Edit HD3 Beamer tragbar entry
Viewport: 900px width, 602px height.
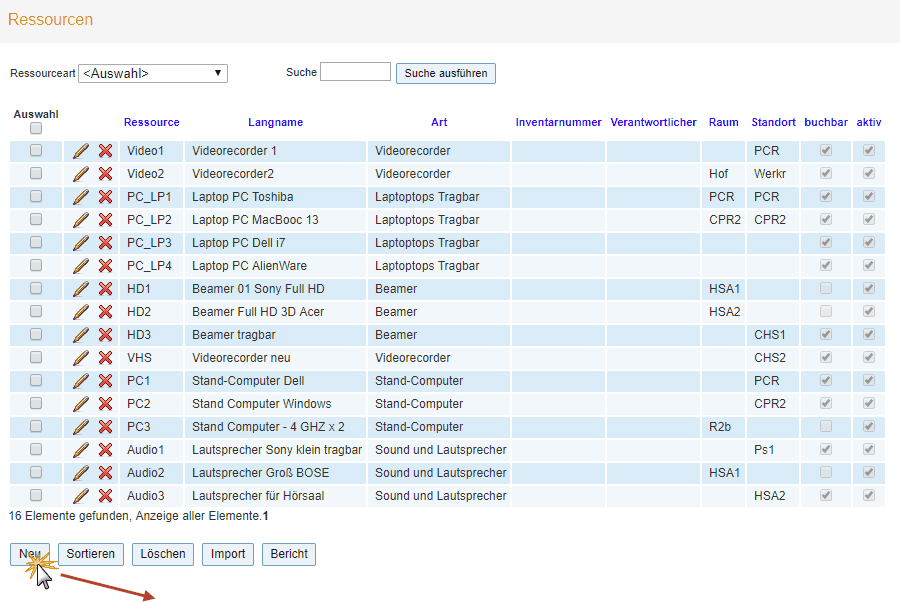81,335
